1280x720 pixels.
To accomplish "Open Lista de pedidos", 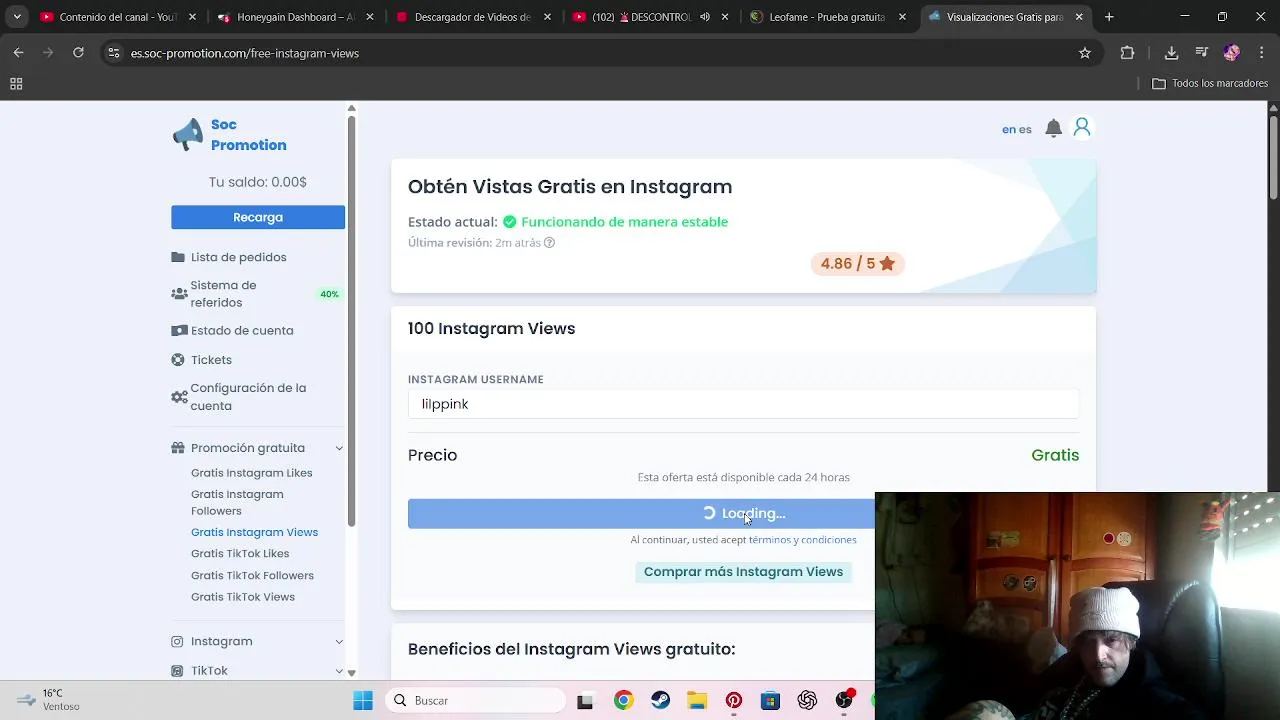I will tap(239, 257).
